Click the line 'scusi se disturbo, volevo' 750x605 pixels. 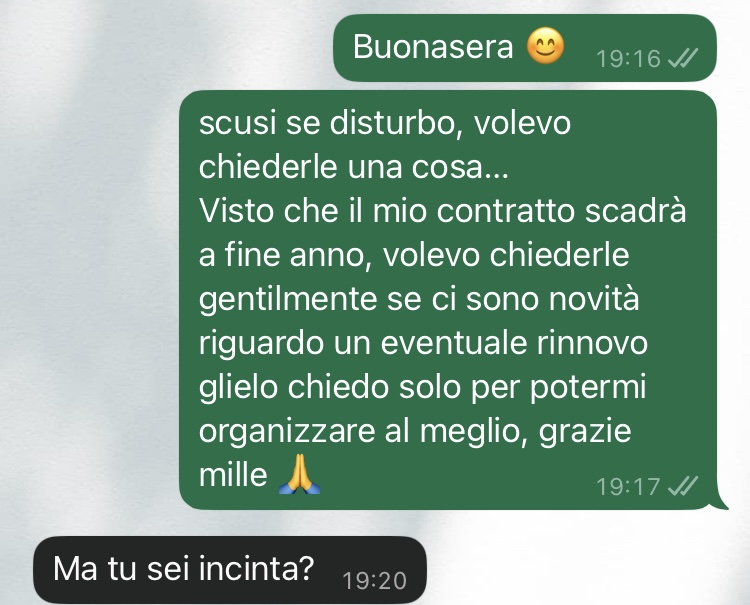click(x=385, y=123)
